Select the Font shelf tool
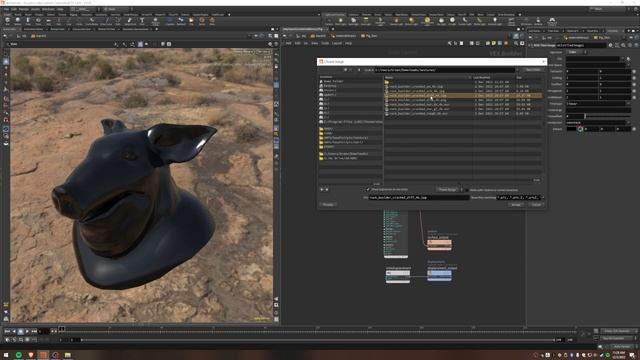The image size is (640, 360). pos(142,20)
